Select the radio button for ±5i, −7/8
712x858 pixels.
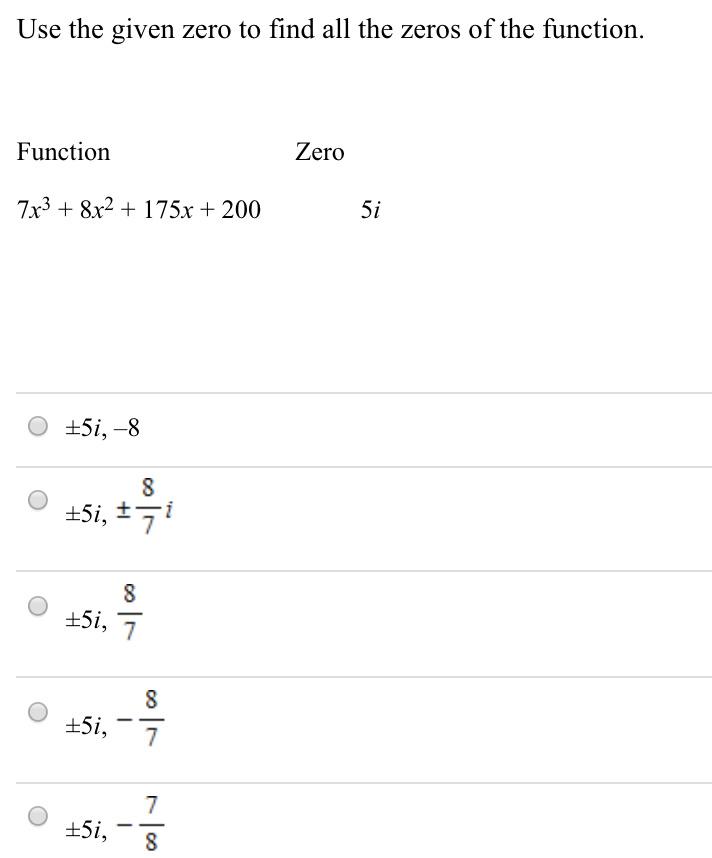(37, 816)
